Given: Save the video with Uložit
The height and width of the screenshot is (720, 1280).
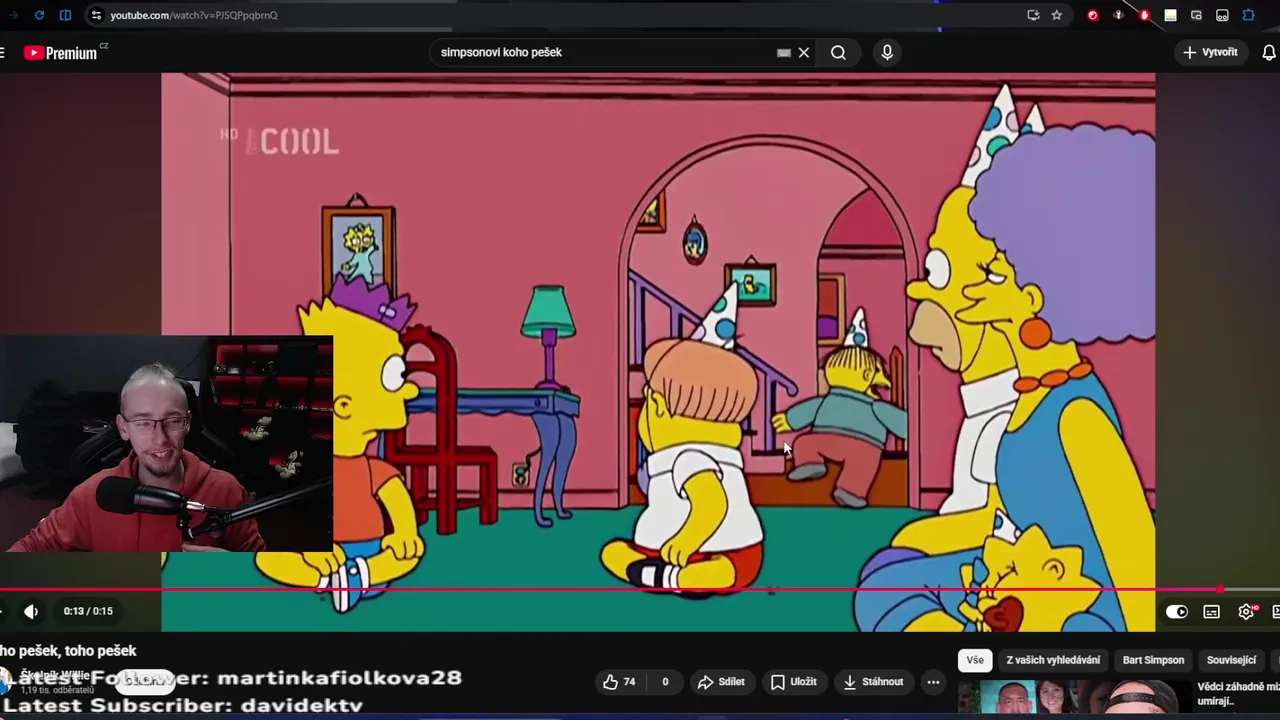Looking at the screenshot, I should (x=794, y=682).
